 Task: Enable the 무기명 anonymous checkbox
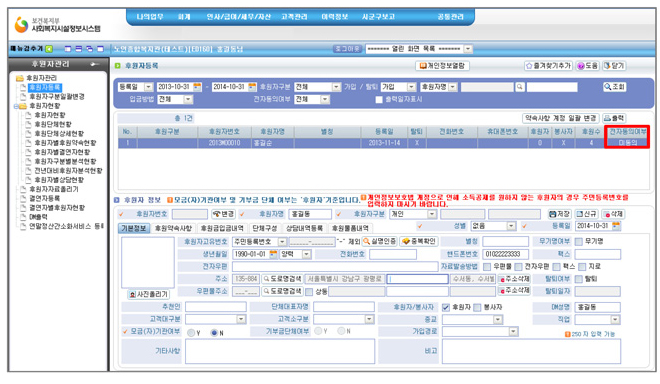click(x=579, y=241)
